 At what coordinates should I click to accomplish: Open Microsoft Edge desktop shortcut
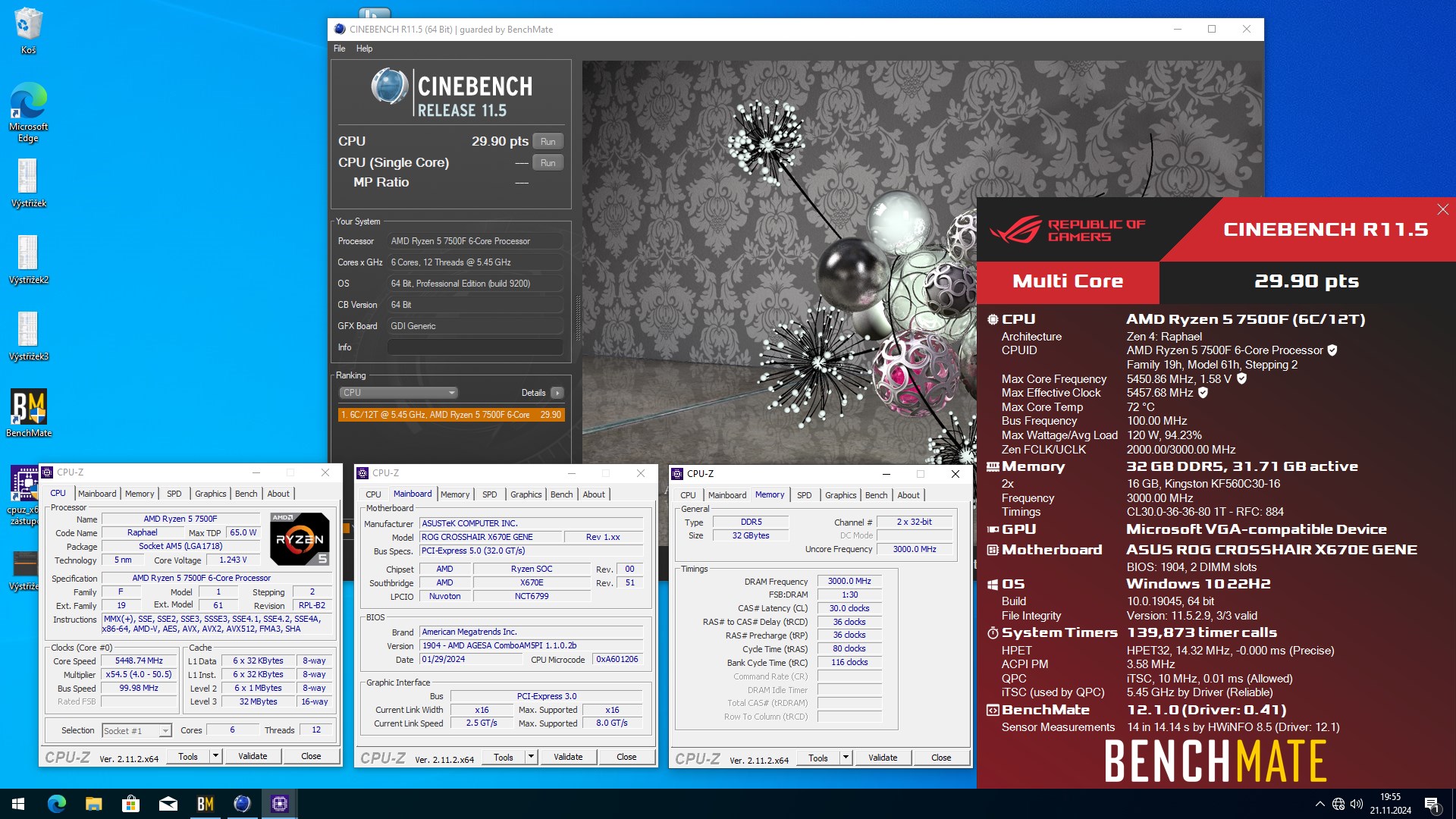[28, 112]
